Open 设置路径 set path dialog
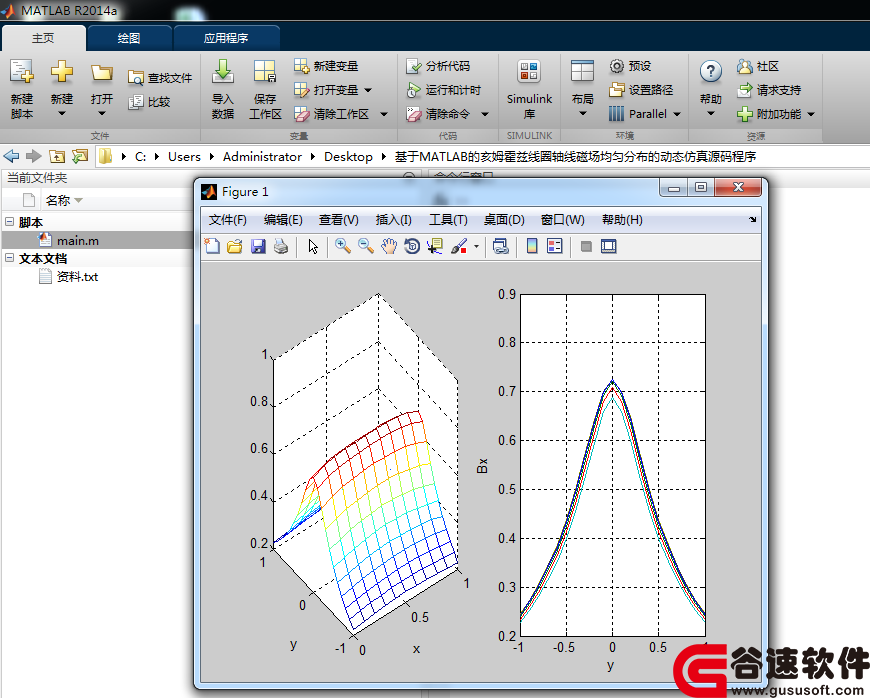Viewport: 870px width, 698px height. [641, 90]
